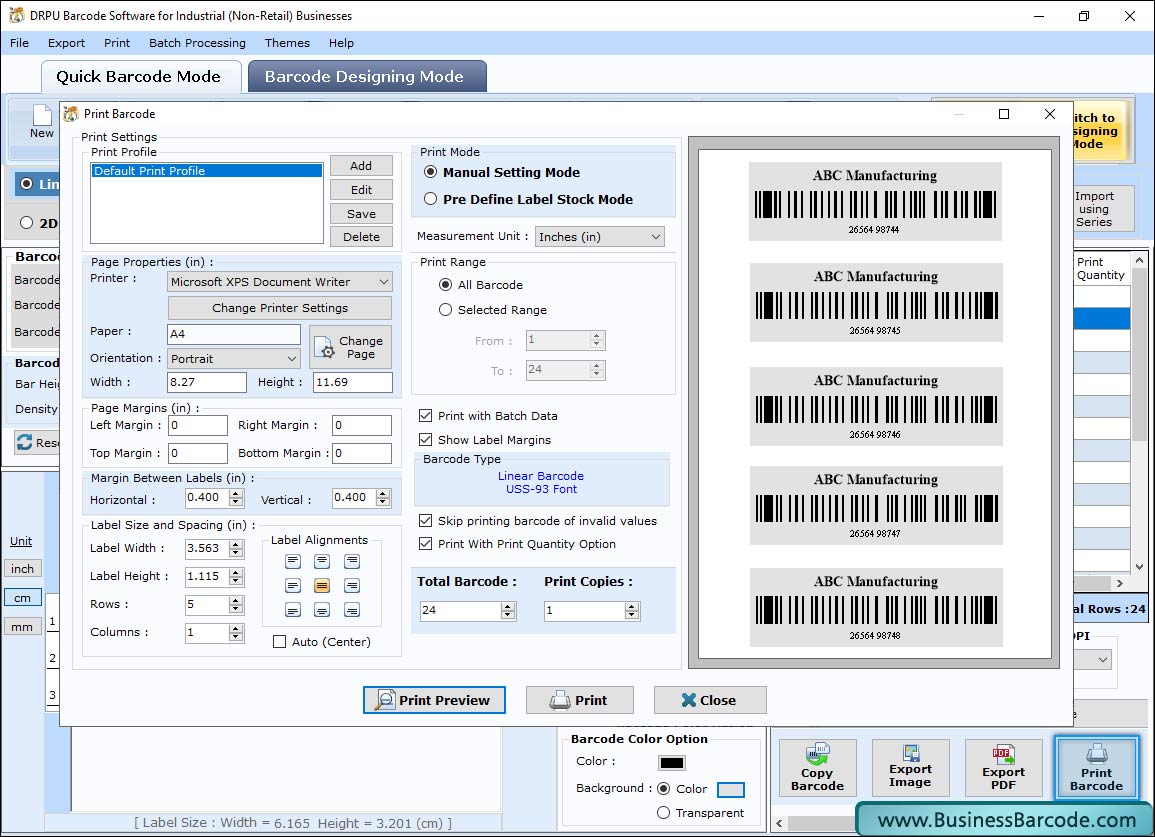The width and height of the screenshot is (1155, 837).
Task: Toggle Skip printing barcode of invalid values
Action: [x=425, y=520]
